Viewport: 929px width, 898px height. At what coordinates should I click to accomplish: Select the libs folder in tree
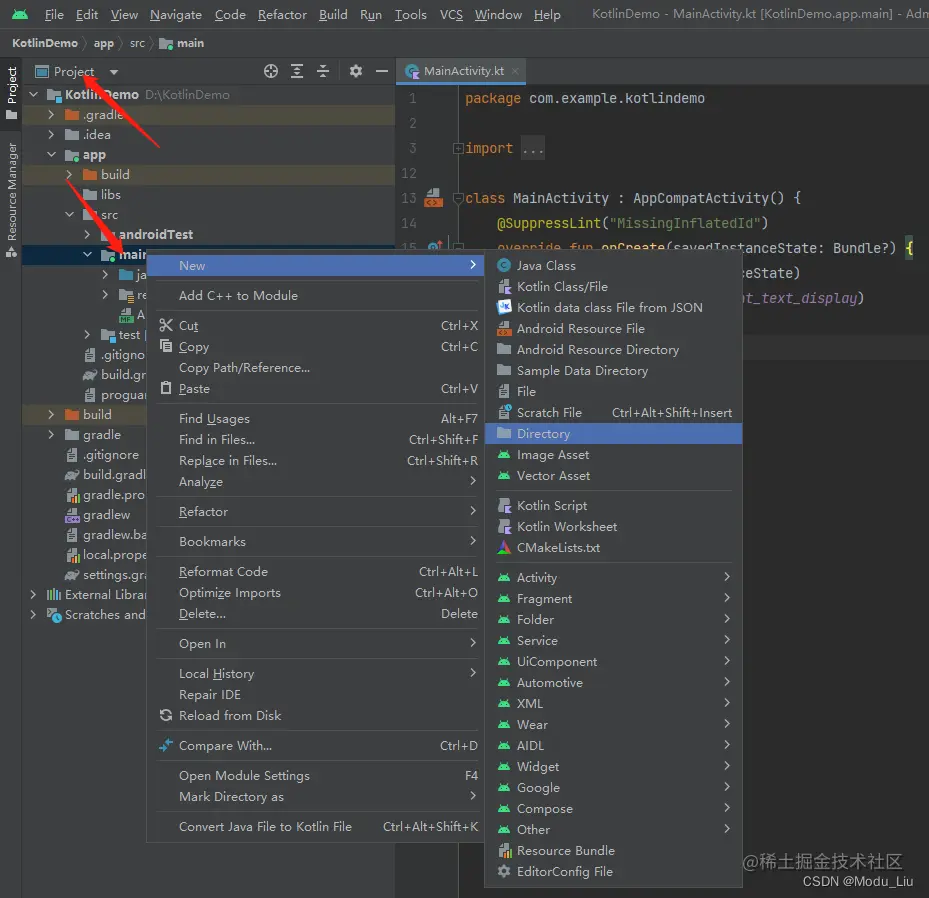pos(111,195)
